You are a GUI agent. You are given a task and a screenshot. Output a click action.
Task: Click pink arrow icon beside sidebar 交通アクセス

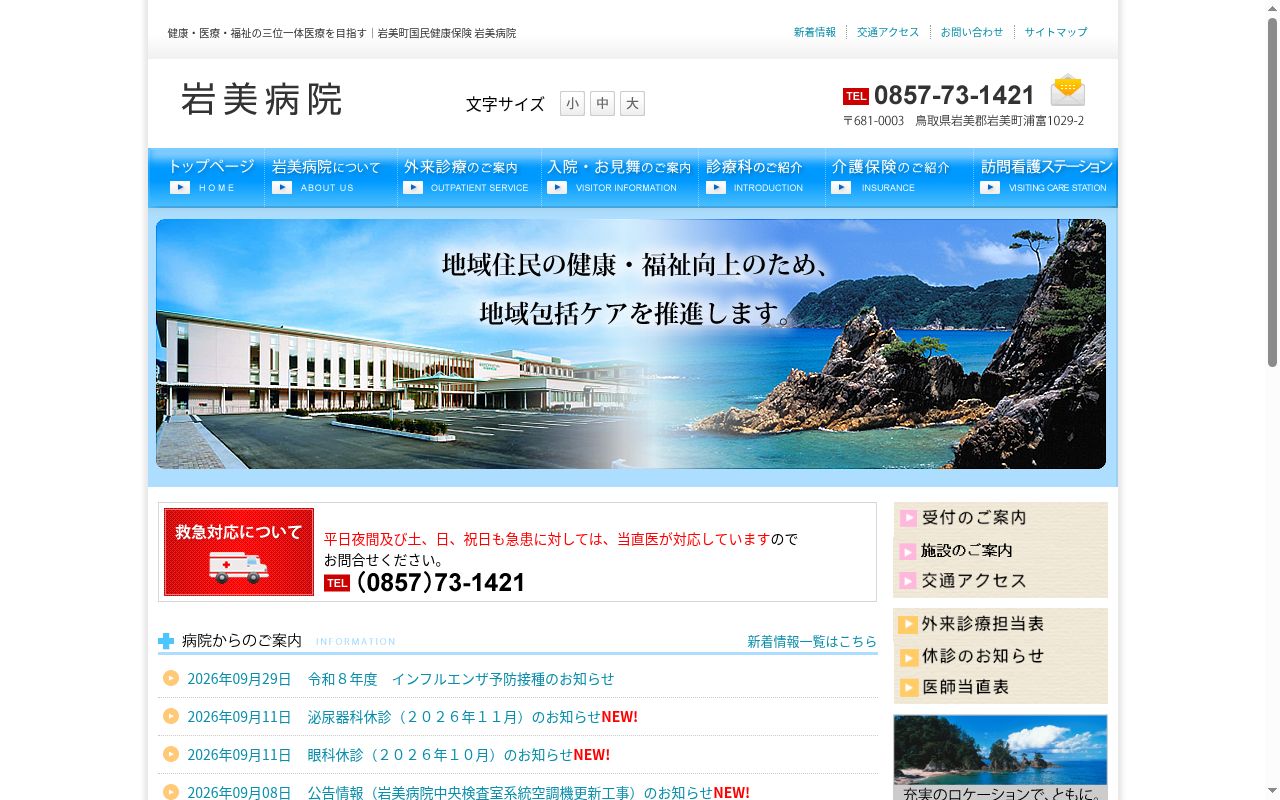pos(908,581)
